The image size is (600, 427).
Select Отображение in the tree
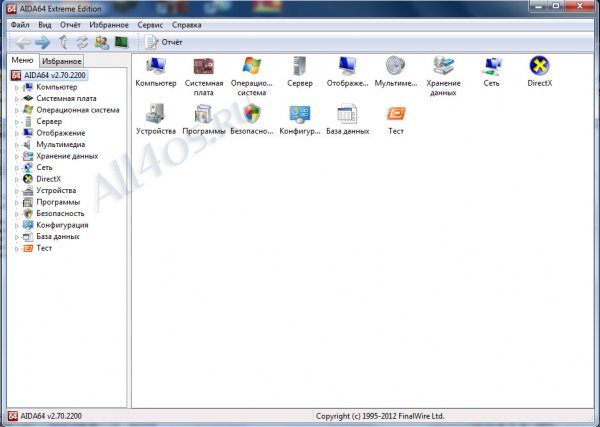[60, 133]
